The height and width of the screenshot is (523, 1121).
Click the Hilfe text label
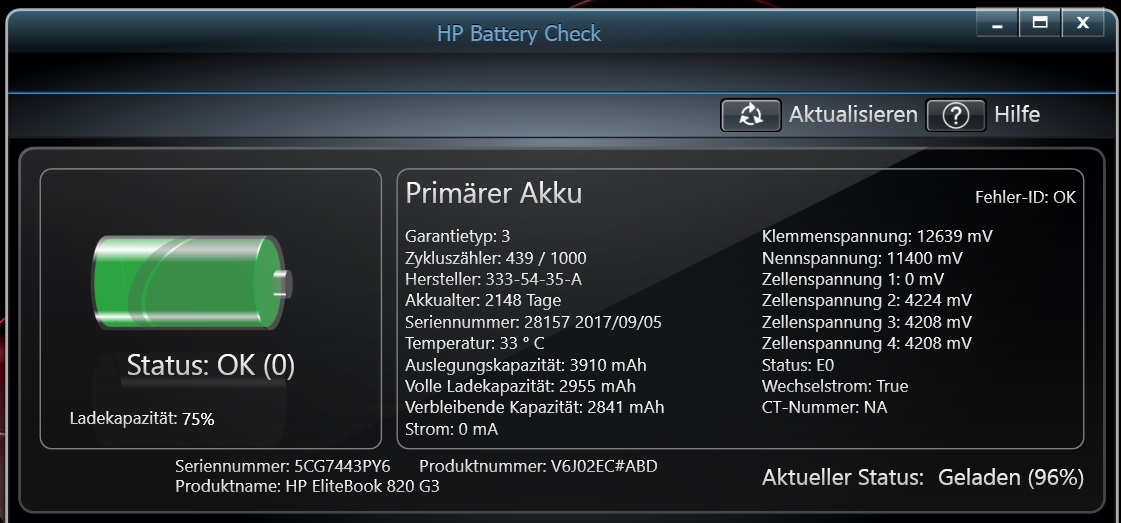pyautogui.click(x=1017, y=114)
